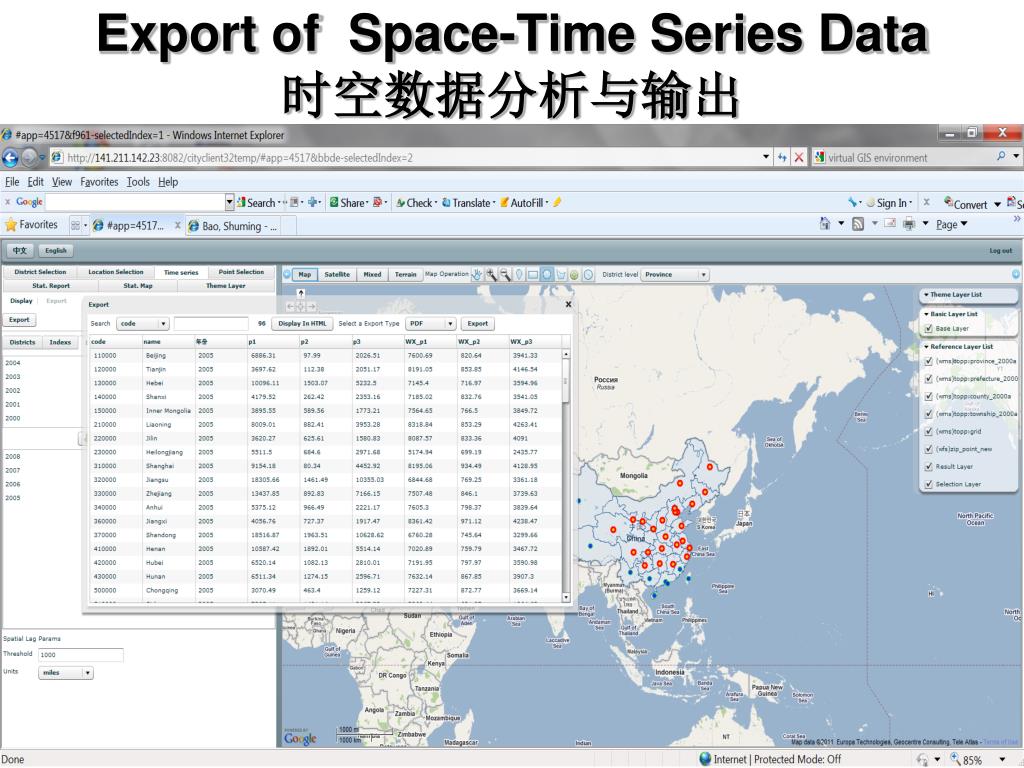Viewport: 1024px width, 768px height.
Task: Click the printer icon in command bar
Action: tap(908, 224)
